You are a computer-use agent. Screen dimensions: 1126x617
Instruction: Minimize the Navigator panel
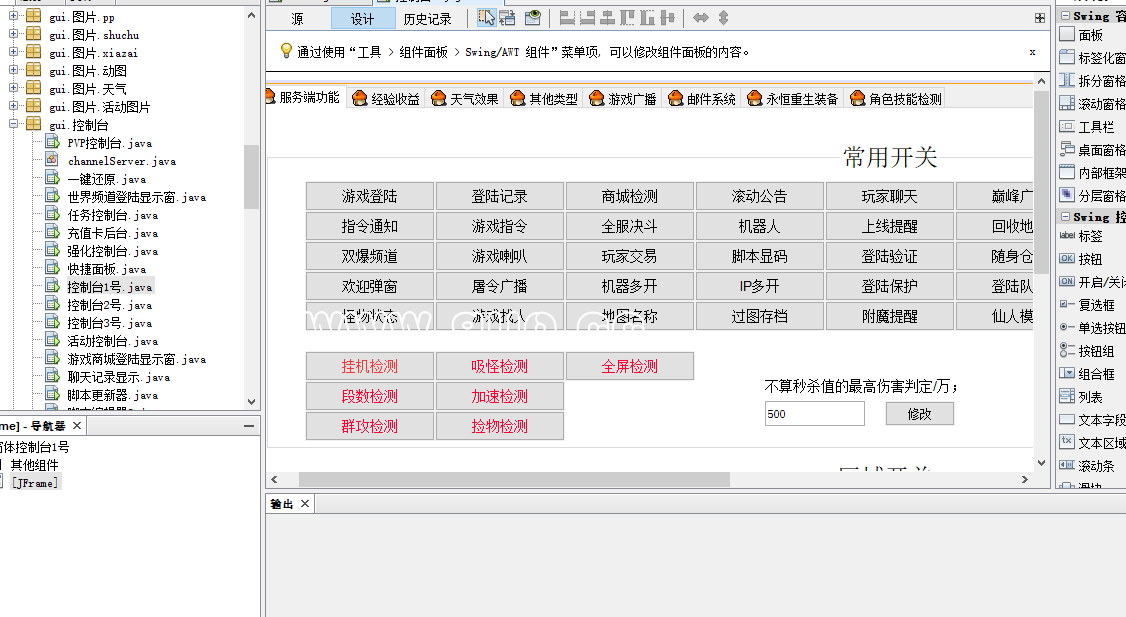pos(248,426)
